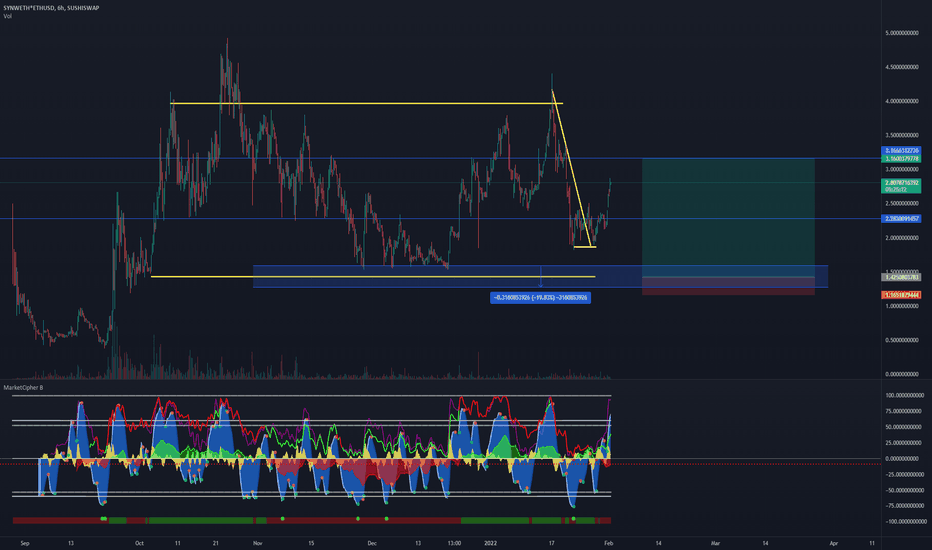932x550 pixels.
Task: Click the 0.5000000000 price axis value
Action: coord(902,340)
